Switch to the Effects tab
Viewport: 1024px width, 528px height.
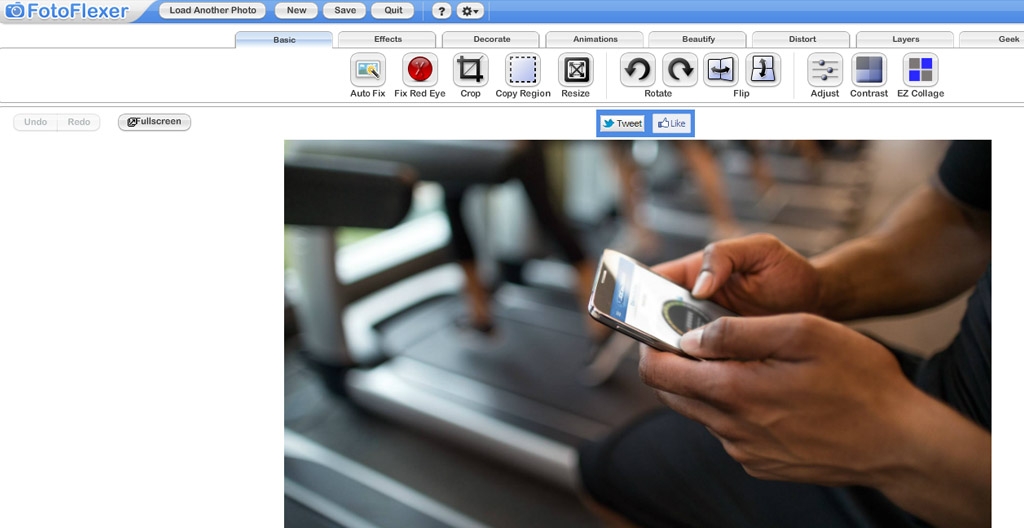[x=387, y=39]
